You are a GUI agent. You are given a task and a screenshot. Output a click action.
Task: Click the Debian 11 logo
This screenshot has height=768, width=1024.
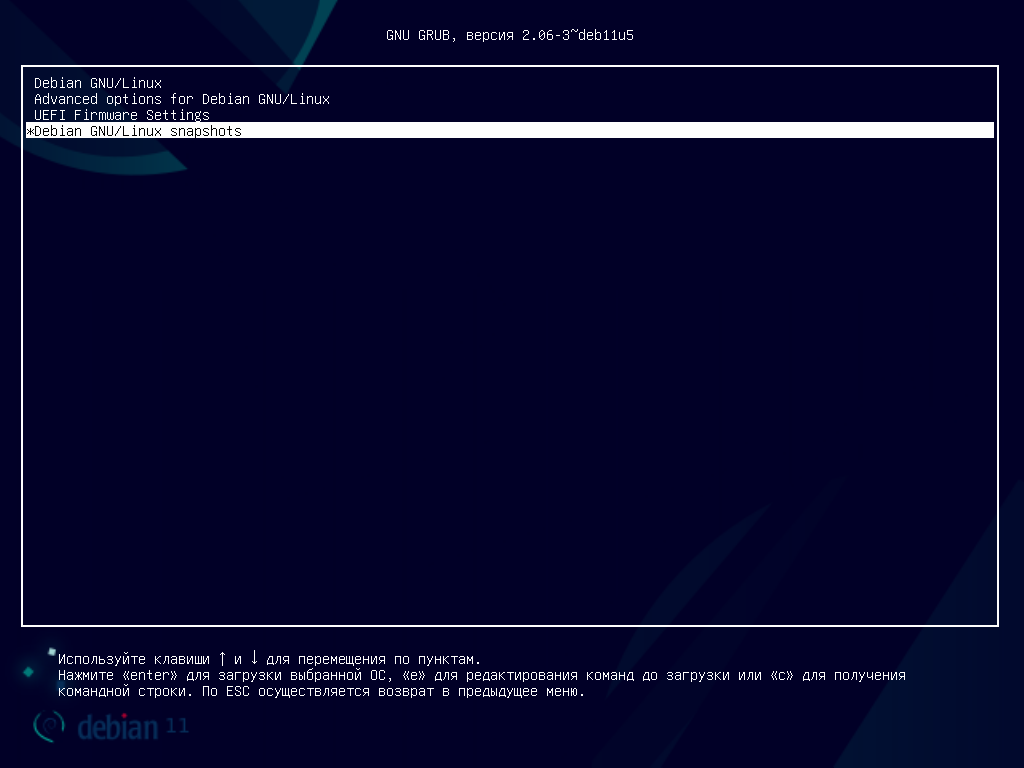coord(111,726)
